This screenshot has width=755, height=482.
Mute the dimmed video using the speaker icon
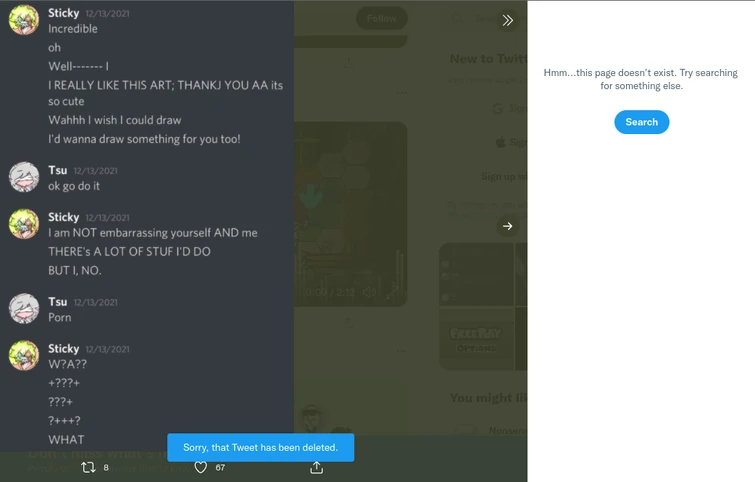369,292
